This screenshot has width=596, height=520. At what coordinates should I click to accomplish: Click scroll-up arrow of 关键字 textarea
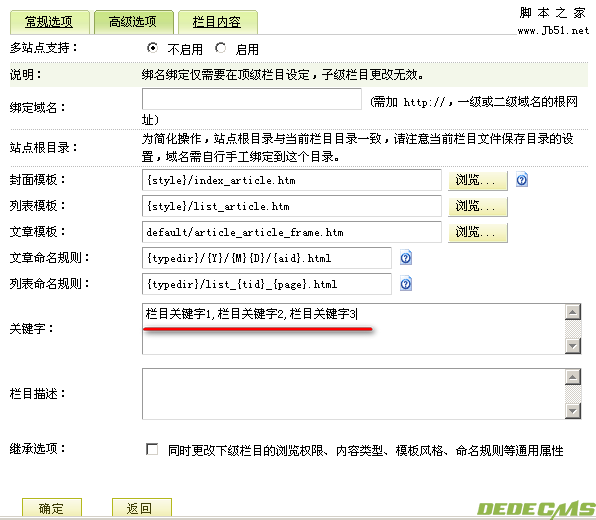click(x=573, y=312)
